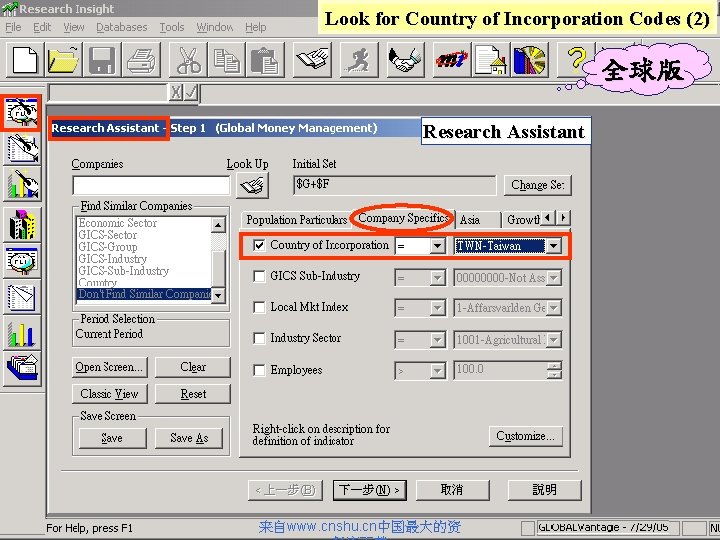Click the Change Set button

[x=537, y=185]
